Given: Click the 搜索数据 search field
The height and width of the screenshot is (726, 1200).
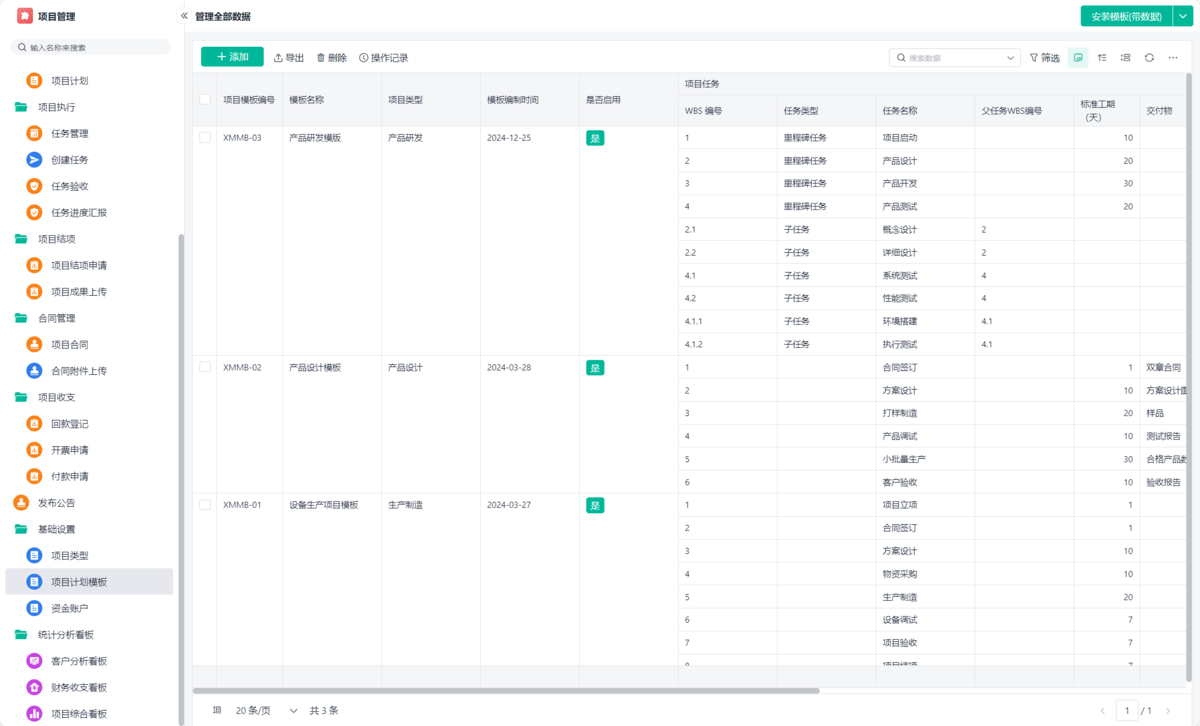Looking at the screenshot, I should coord(954,58).
